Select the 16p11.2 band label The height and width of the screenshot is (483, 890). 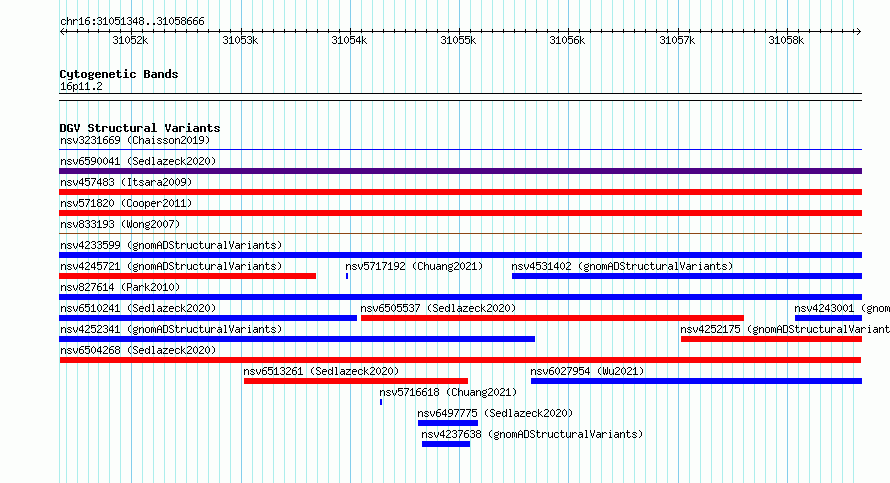pyautogui.click(x=81, y=86)
